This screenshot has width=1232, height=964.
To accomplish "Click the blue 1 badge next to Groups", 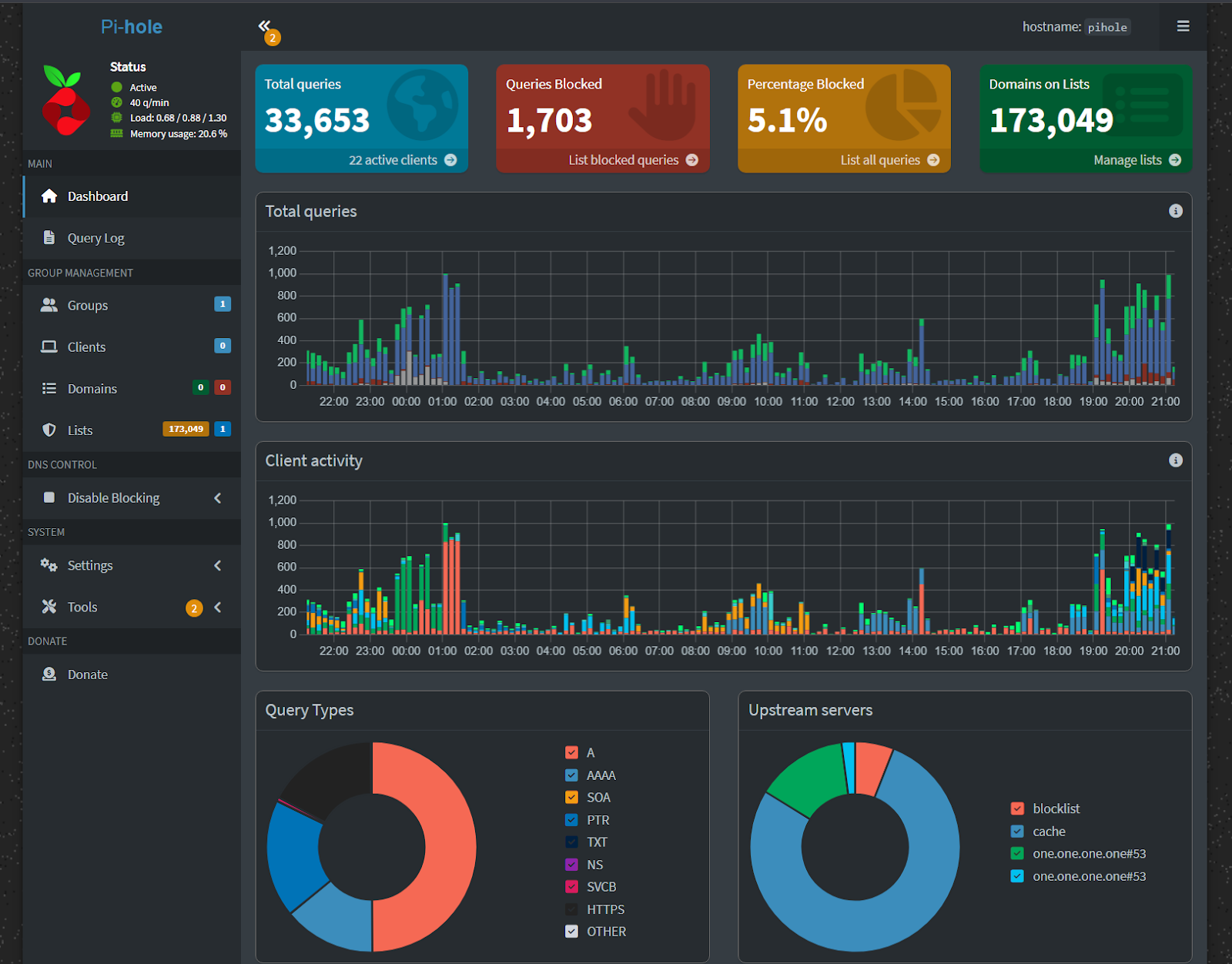I will [223, 304].
